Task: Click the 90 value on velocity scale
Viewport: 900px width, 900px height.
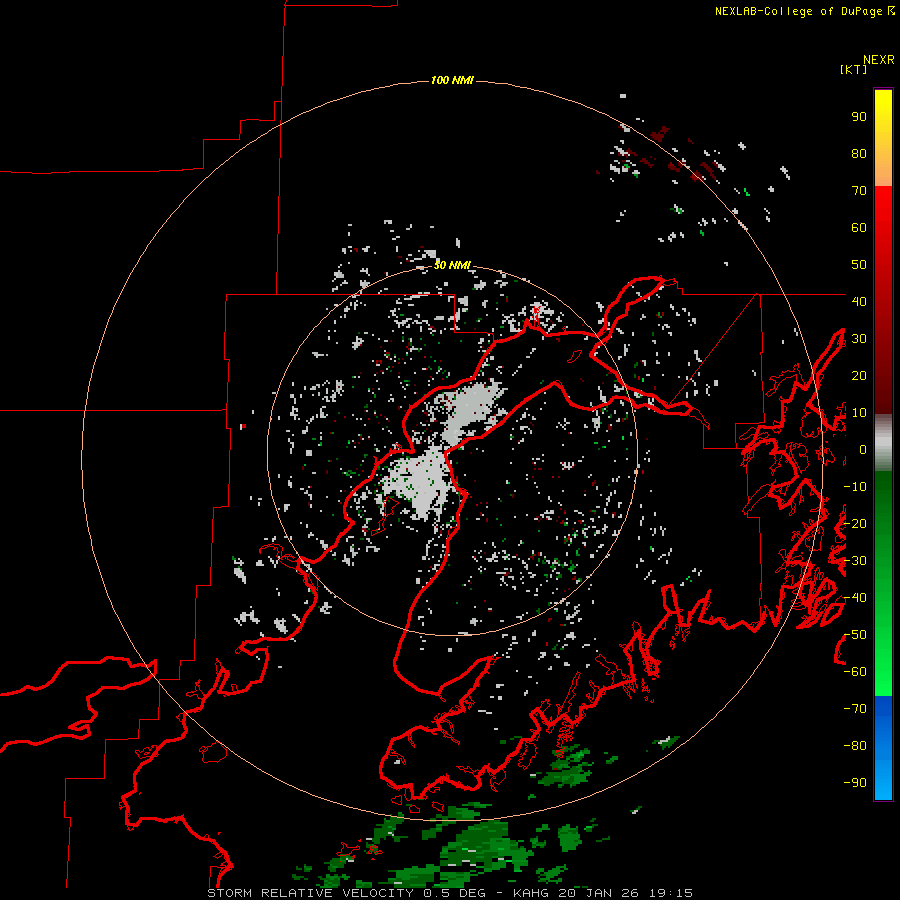Action: point(859,117)
